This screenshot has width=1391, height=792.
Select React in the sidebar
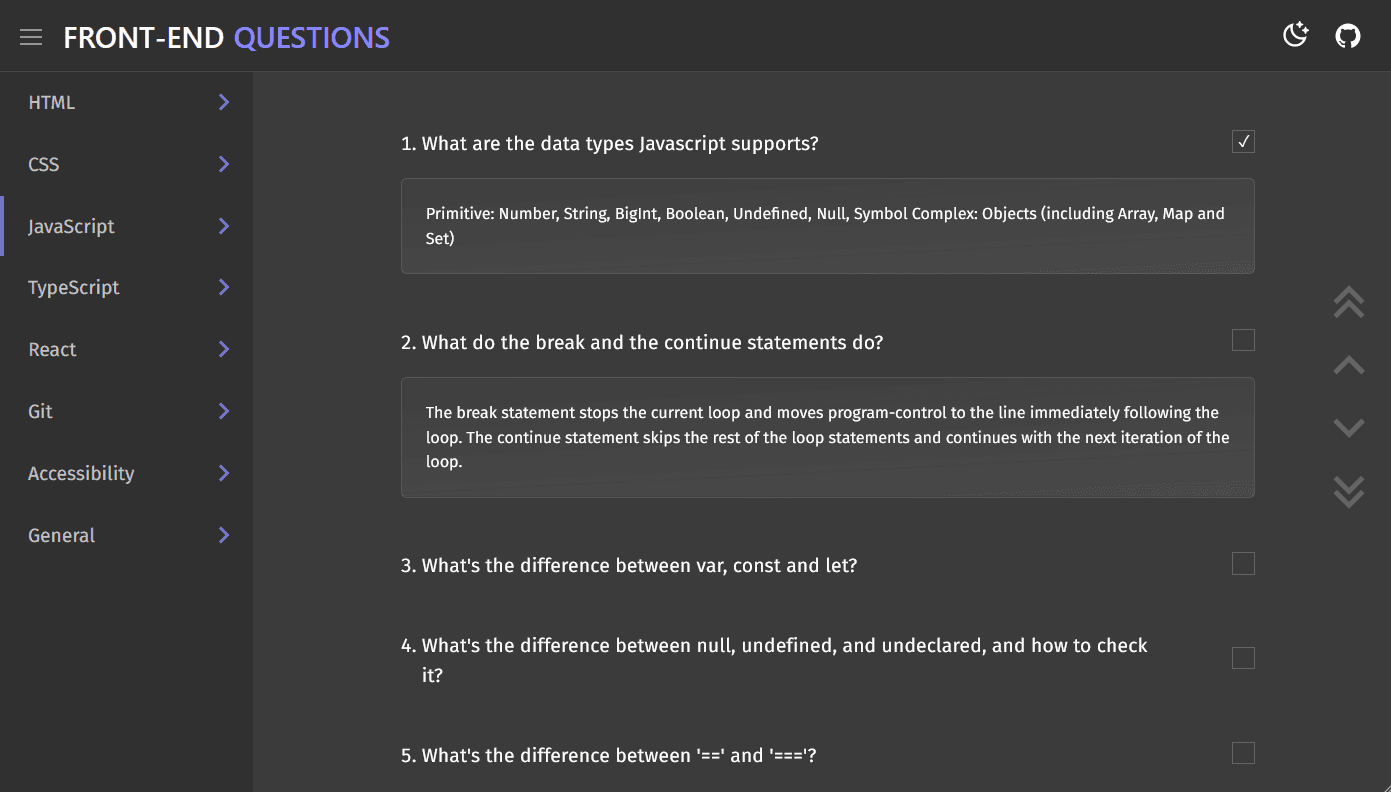tap(52, 350)
